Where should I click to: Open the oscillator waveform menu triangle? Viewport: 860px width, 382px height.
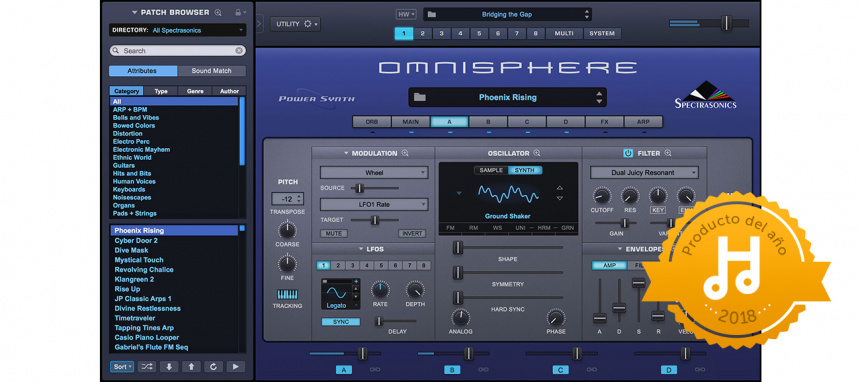[x=459, y=193]
